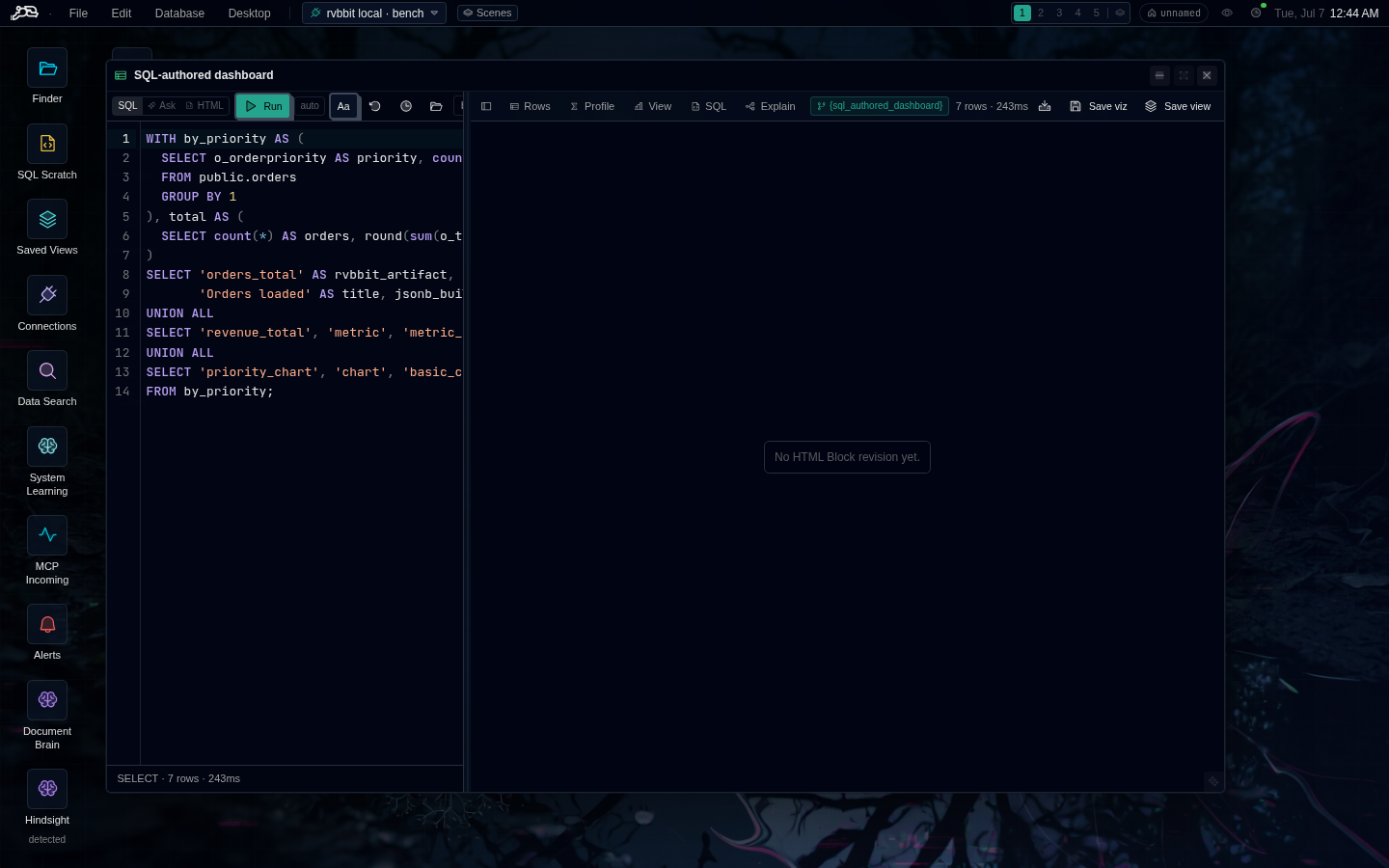The height and width of the screenshot is (868, 1389).
Task: Open the Hindsight icon
Action: 47,789
